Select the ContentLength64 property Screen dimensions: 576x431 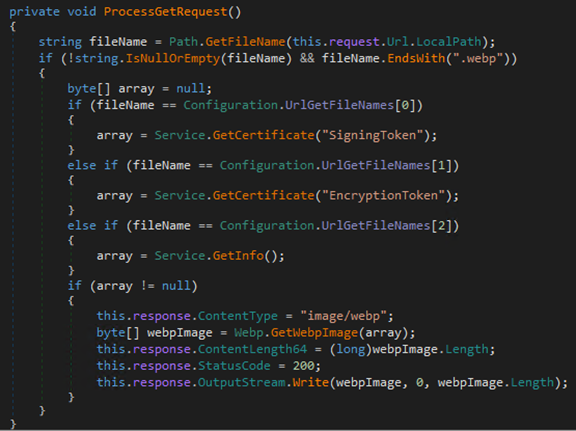[252, 349]
